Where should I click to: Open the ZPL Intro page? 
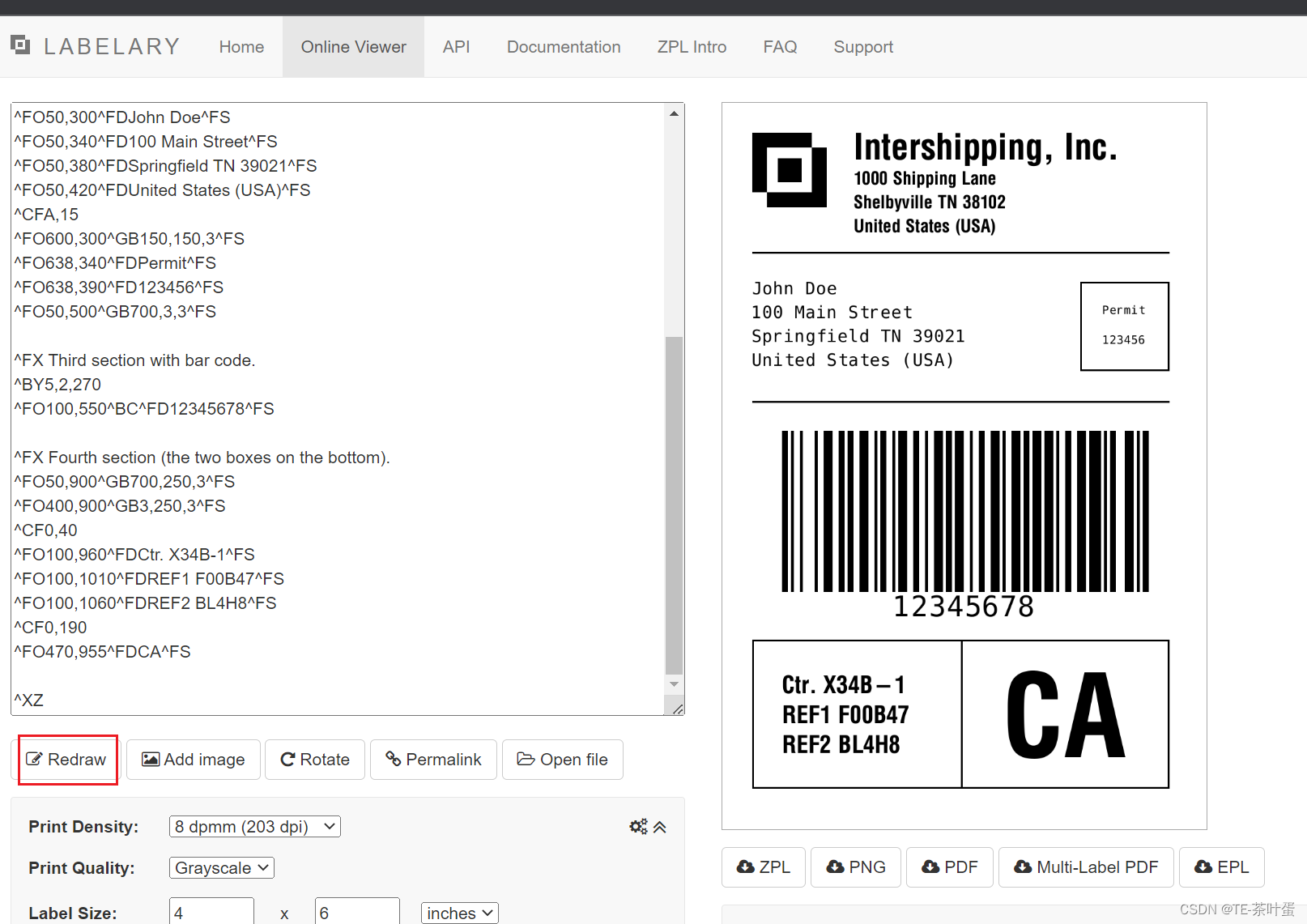692,47
